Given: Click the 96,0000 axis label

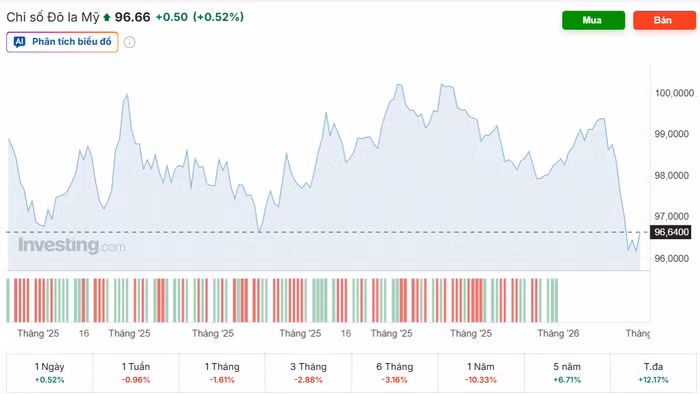Looking at the screenshot, I should tap(671, 258).
